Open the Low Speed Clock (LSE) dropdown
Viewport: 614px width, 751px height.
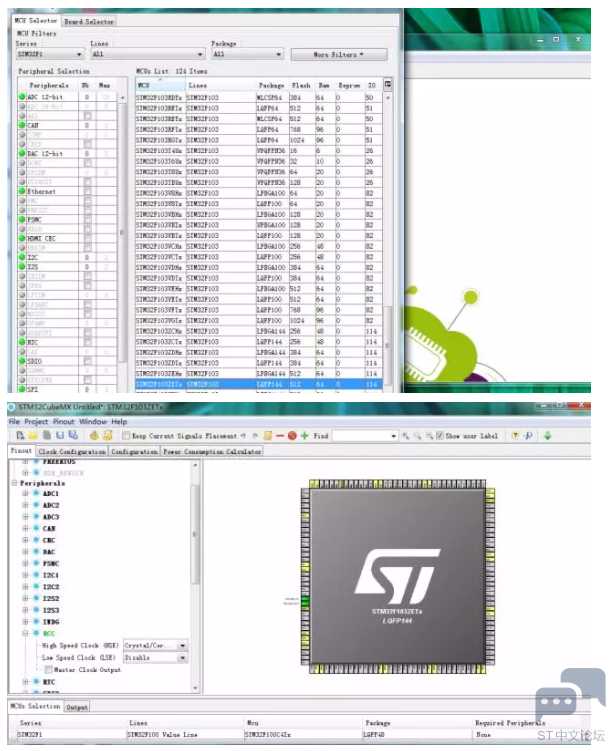tap(182, 658)
